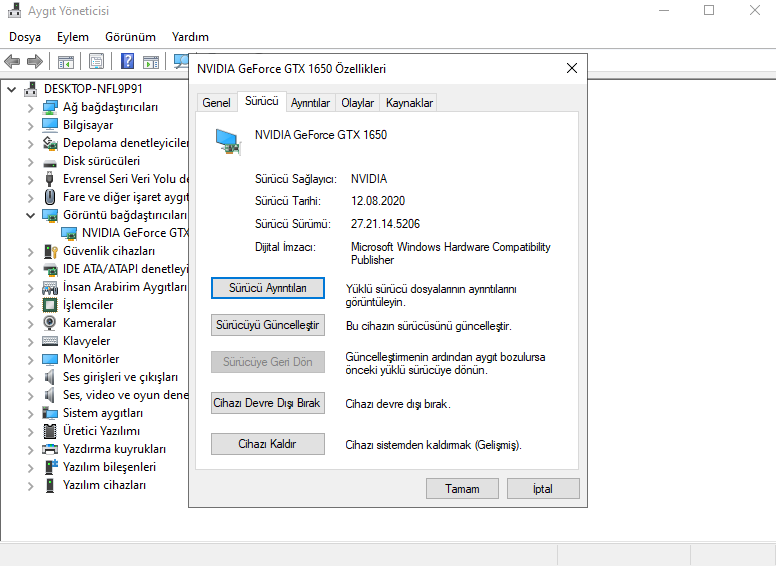Click Sürücüyü Güncelleştir button

(268, 325)
